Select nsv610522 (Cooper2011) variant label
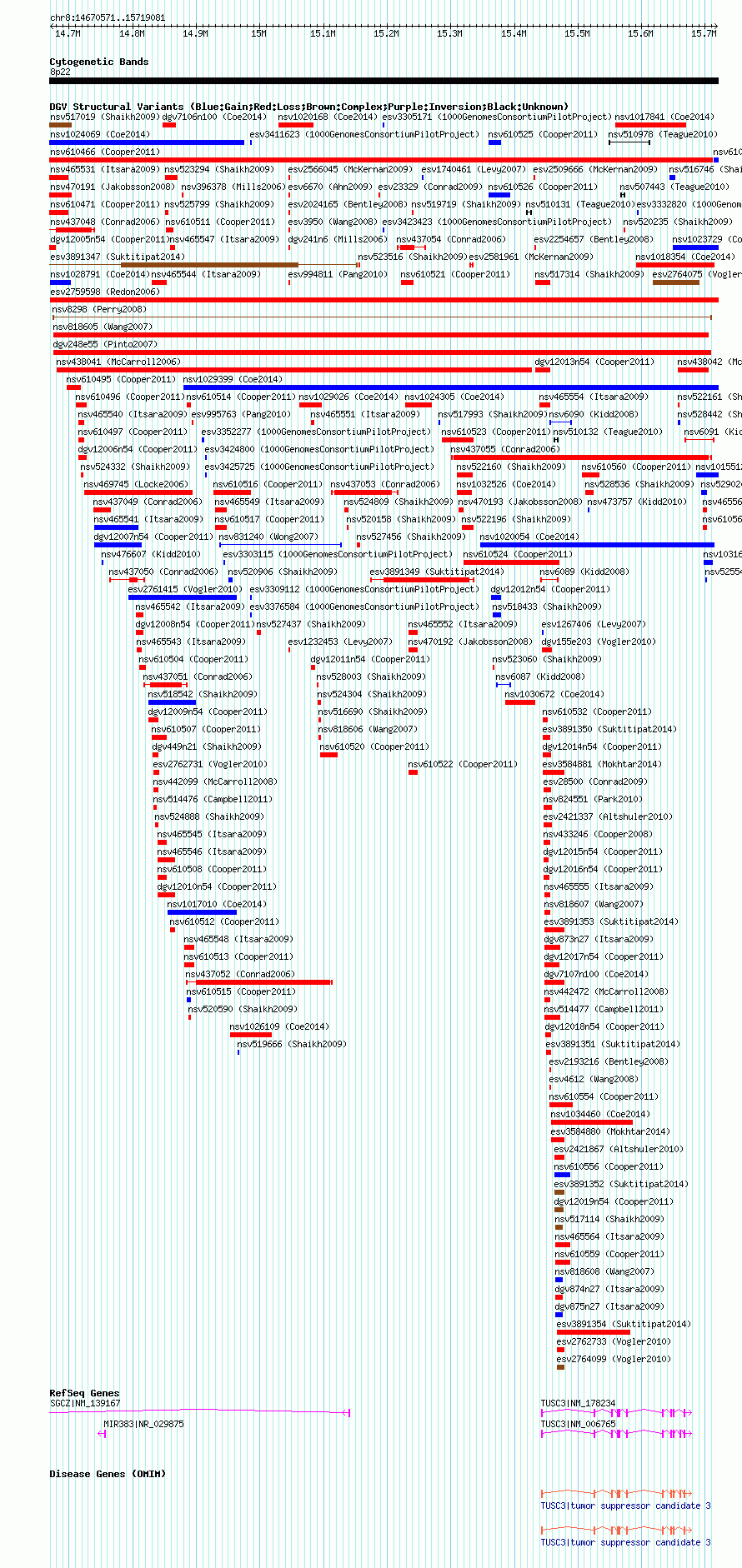The image size is (742, 1568). [x=463, y=764]
